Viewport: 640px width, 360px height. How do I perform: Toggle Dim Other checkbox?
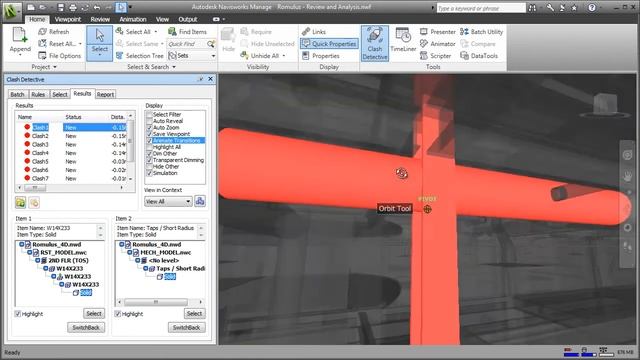tap(149, 154)
